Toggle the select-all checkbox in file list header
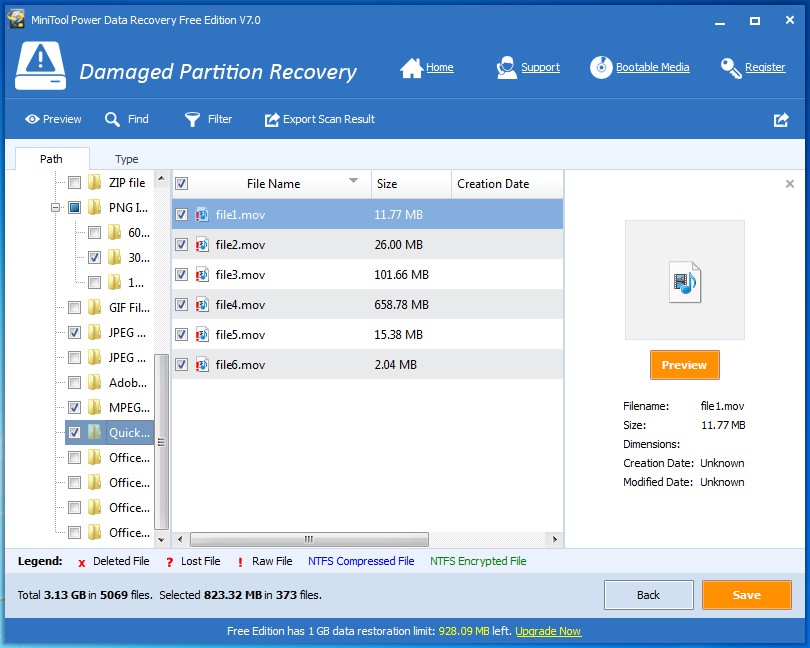 (181, 183)
